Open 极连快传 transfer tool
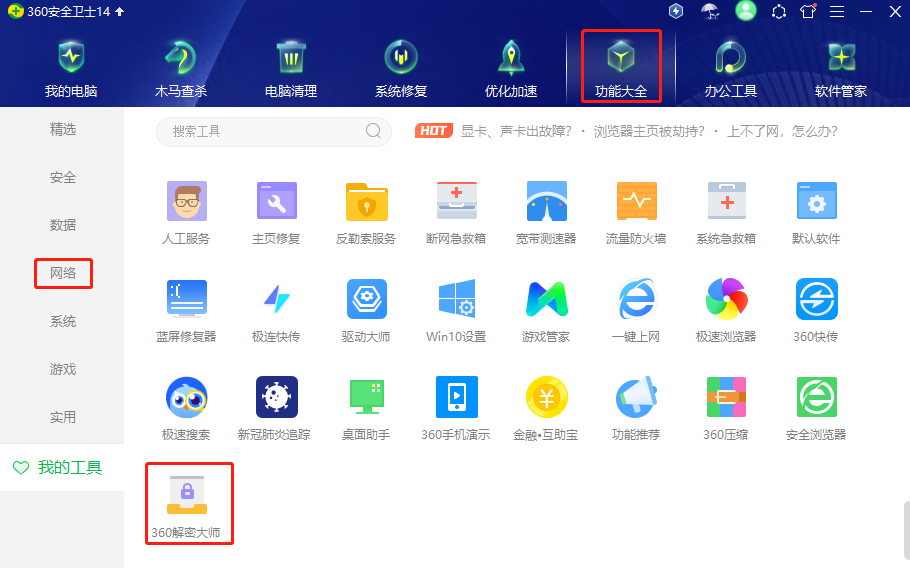 276,311
